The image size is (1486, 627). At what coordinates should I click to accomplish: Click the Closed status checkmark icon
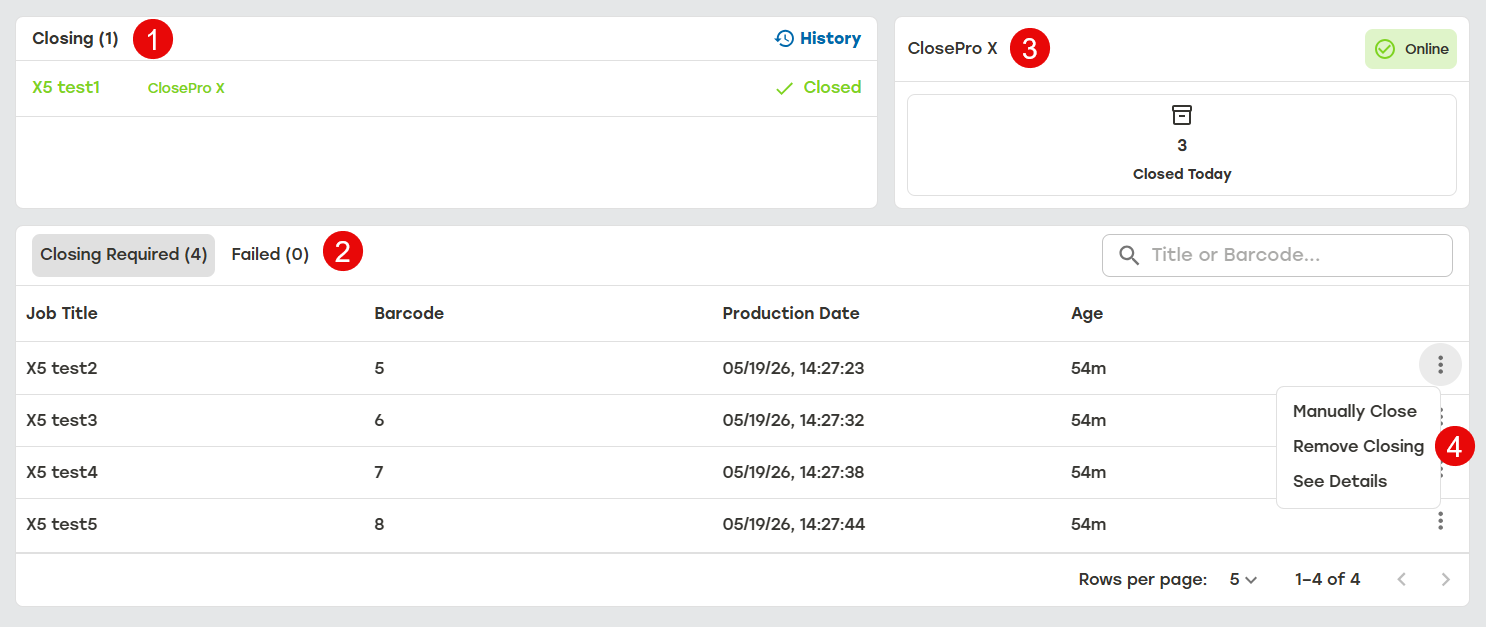[785, 88]
